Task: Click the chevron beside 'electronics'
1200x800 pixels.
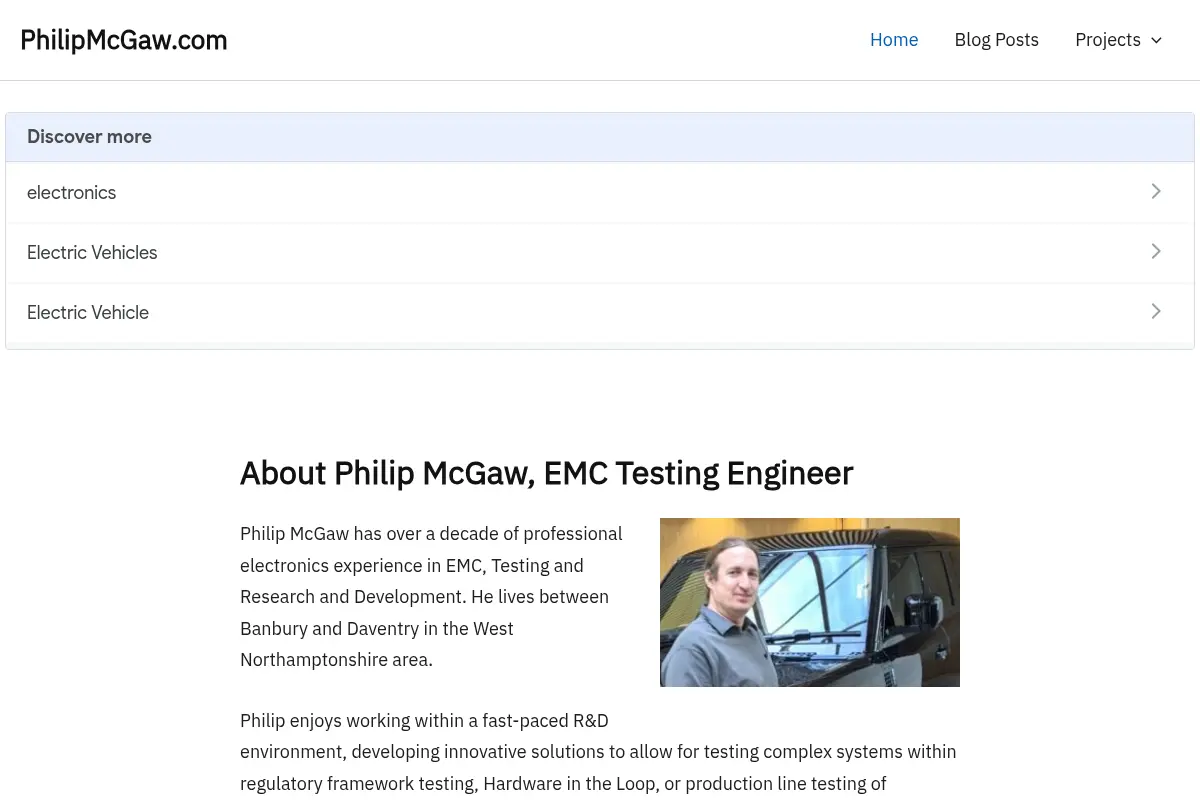Action: coord(1156,191)
